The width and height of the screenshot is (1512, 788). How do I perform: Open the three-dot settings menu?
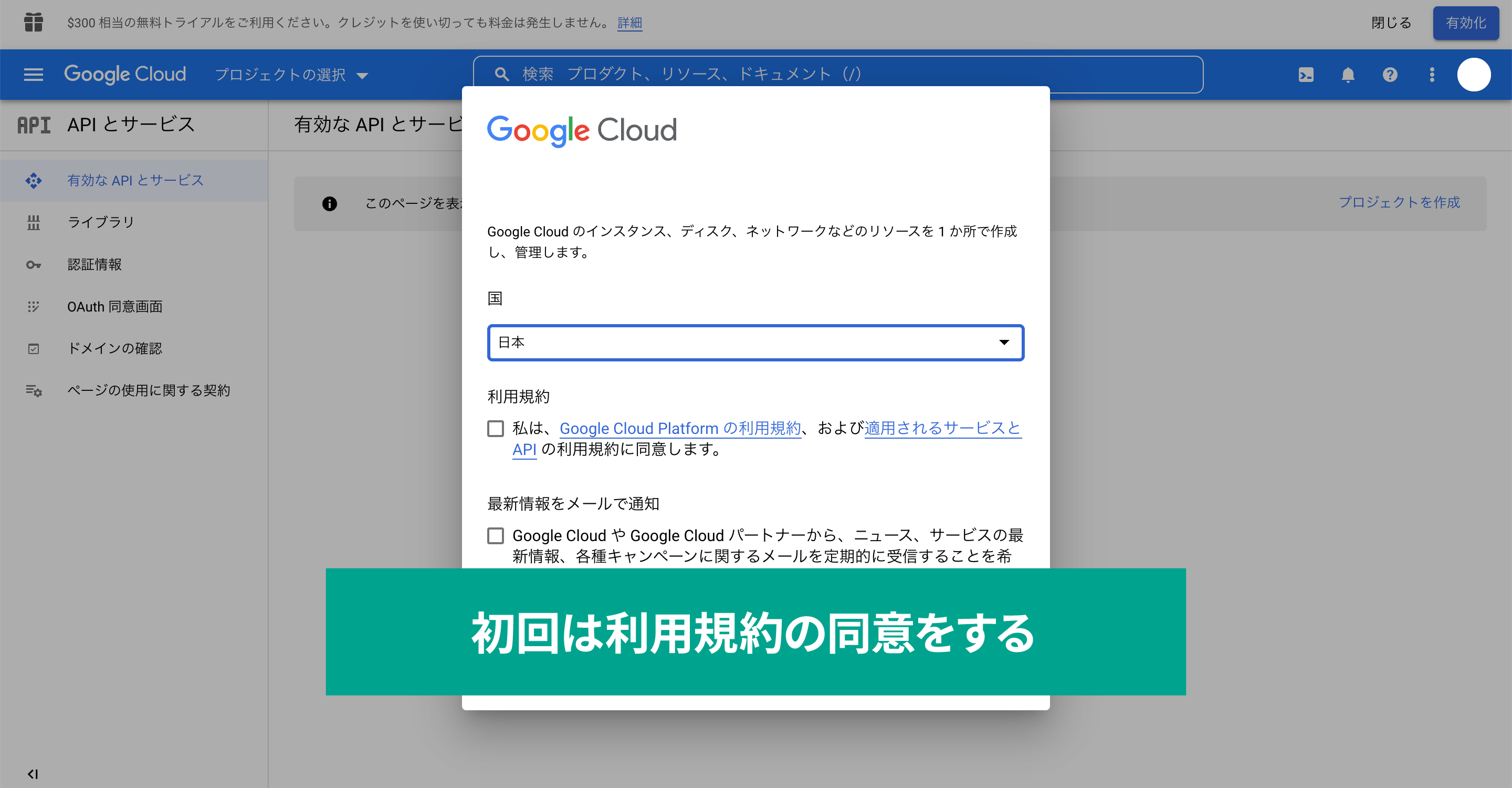click(x=1432, y=75)
